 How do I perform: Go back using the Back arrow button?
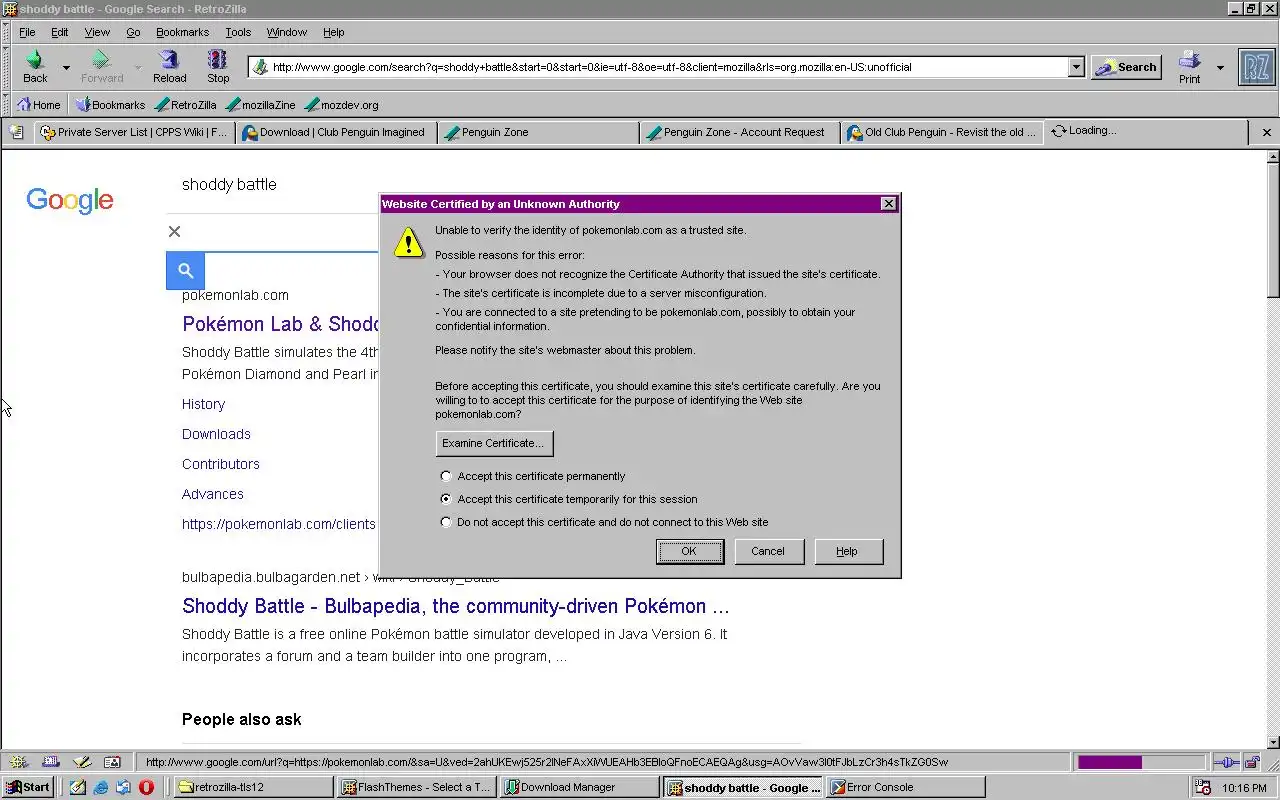point(35,67)
